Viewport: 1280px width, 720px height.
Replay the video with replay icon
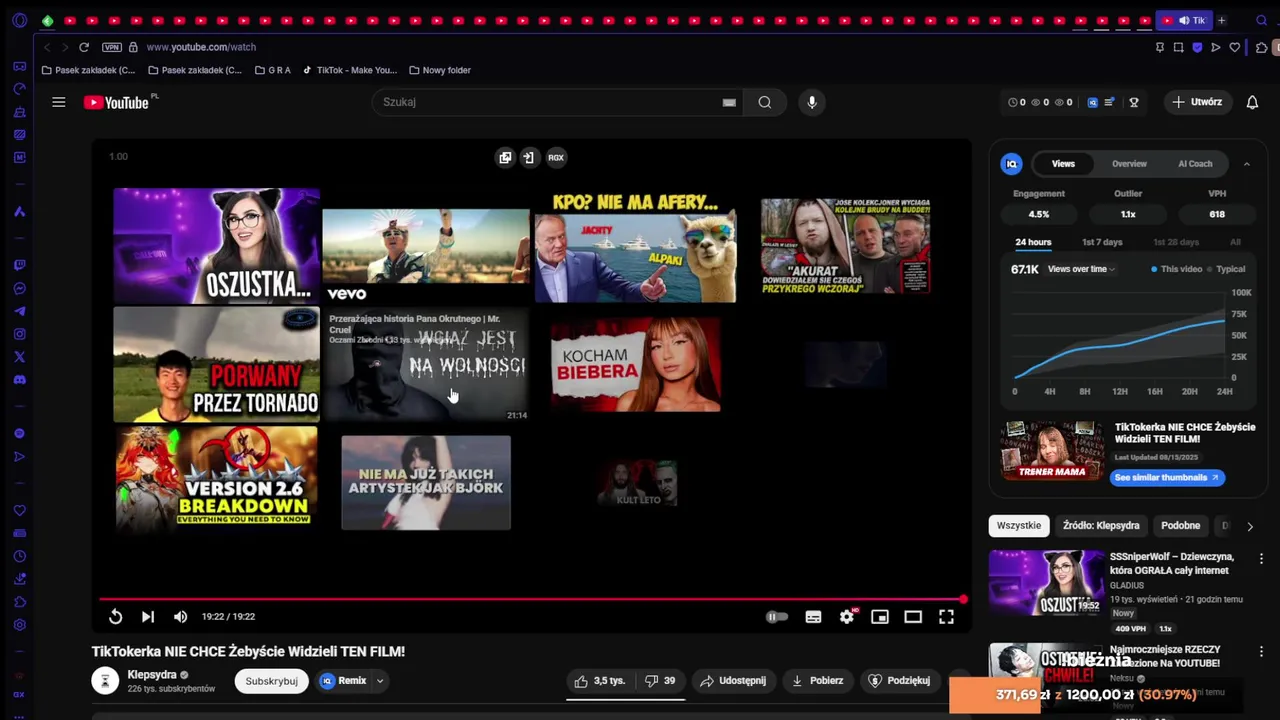coord(115,617)
